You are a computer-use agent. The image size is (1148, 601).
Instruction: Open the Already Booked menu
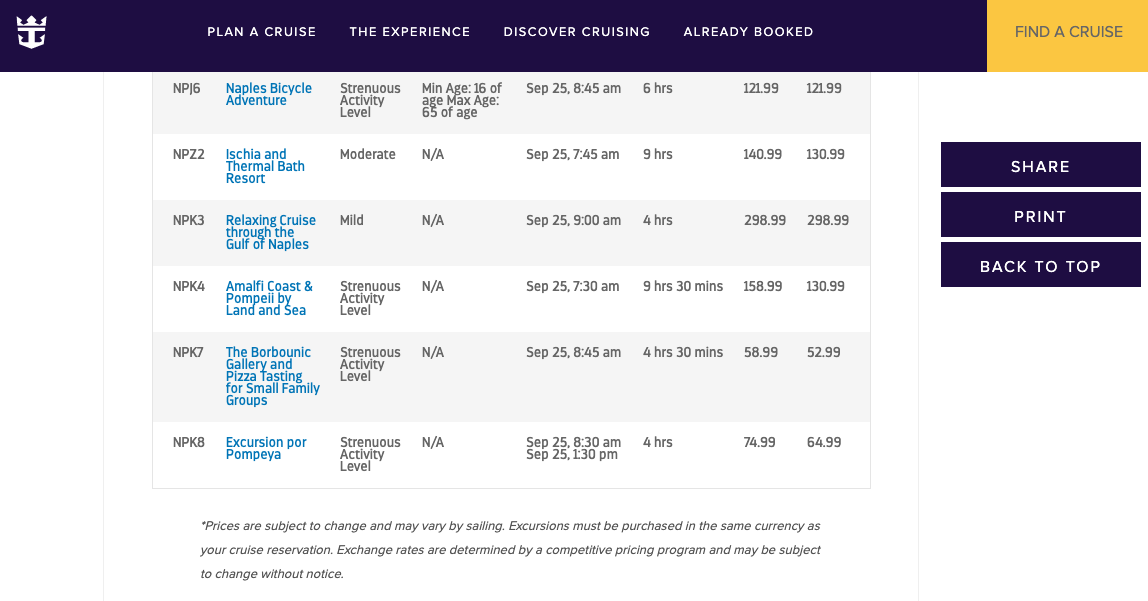coord(748,32)
